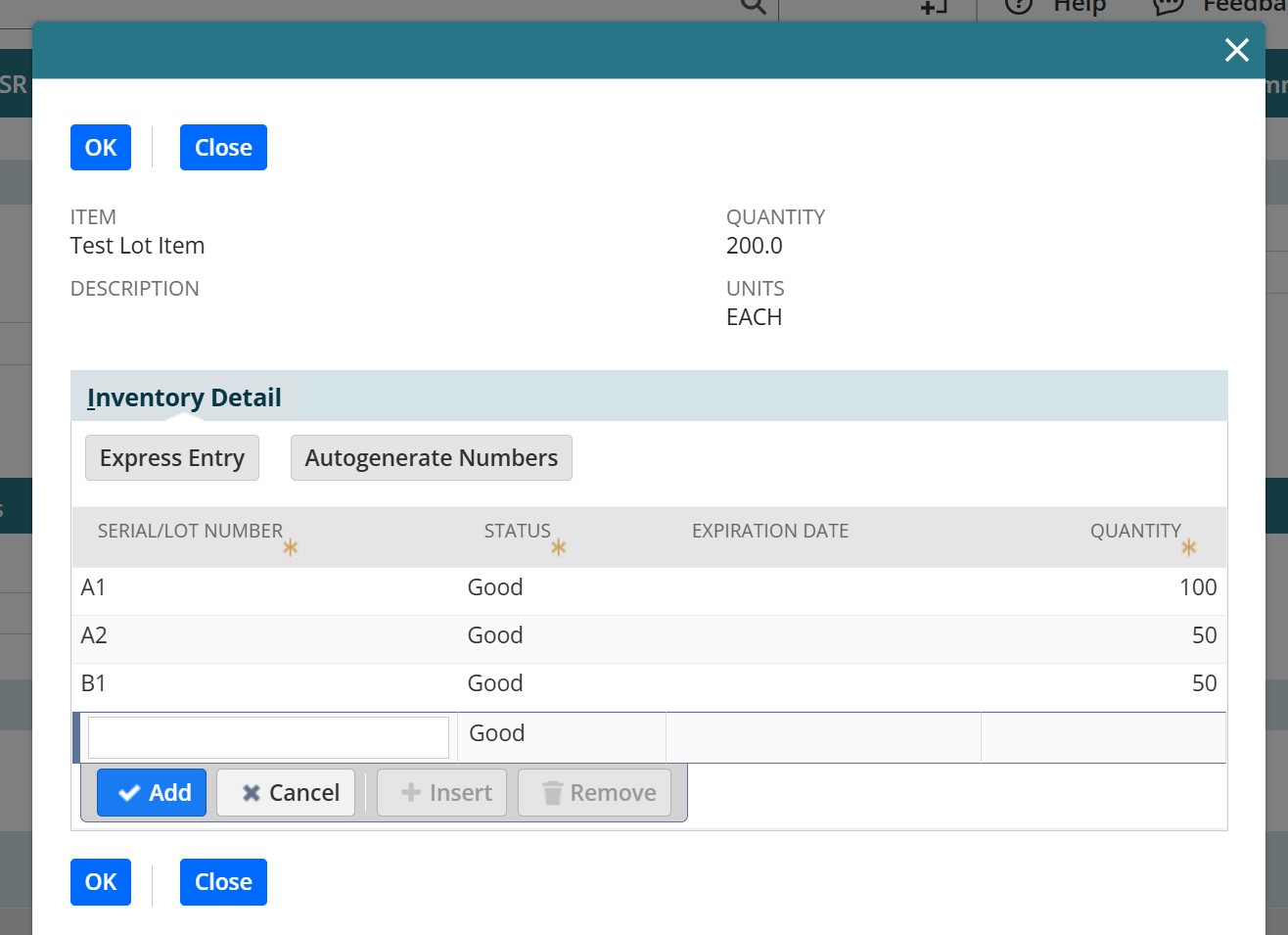Image resolution: width=1288 pixels, height=935 pixels.
Task: Open the Status dropdown in the new row
Action: coord(561,734)
